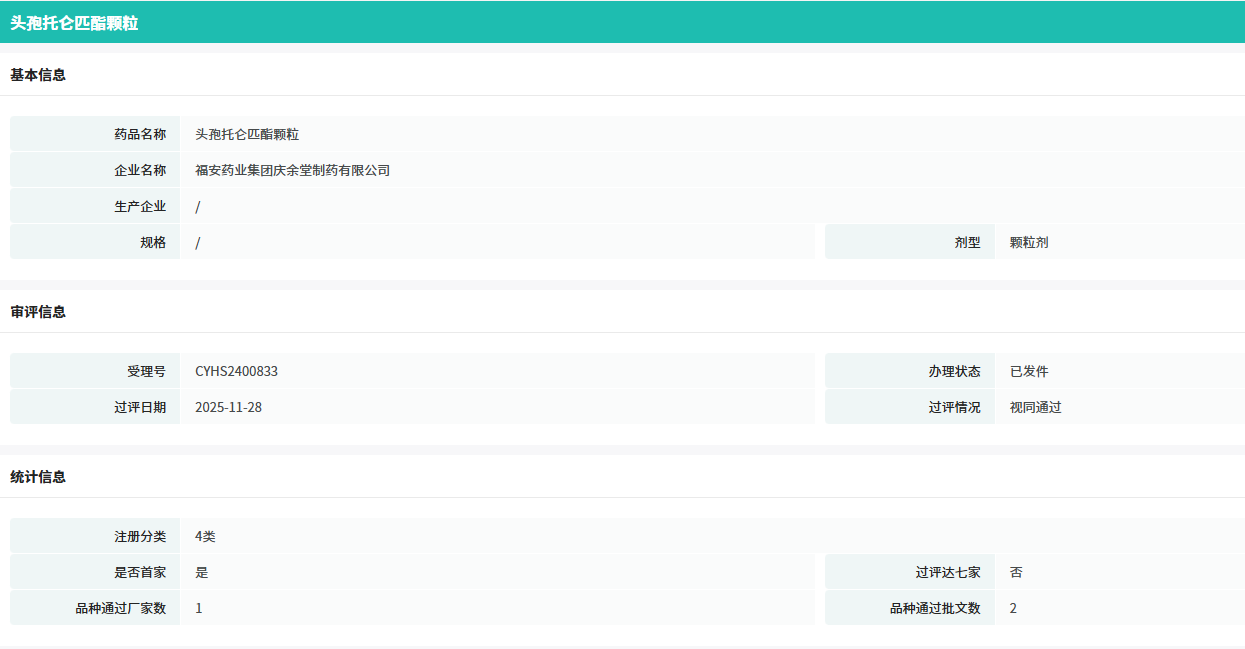Select the 是否首家 value 是

[x=202, y=572]
